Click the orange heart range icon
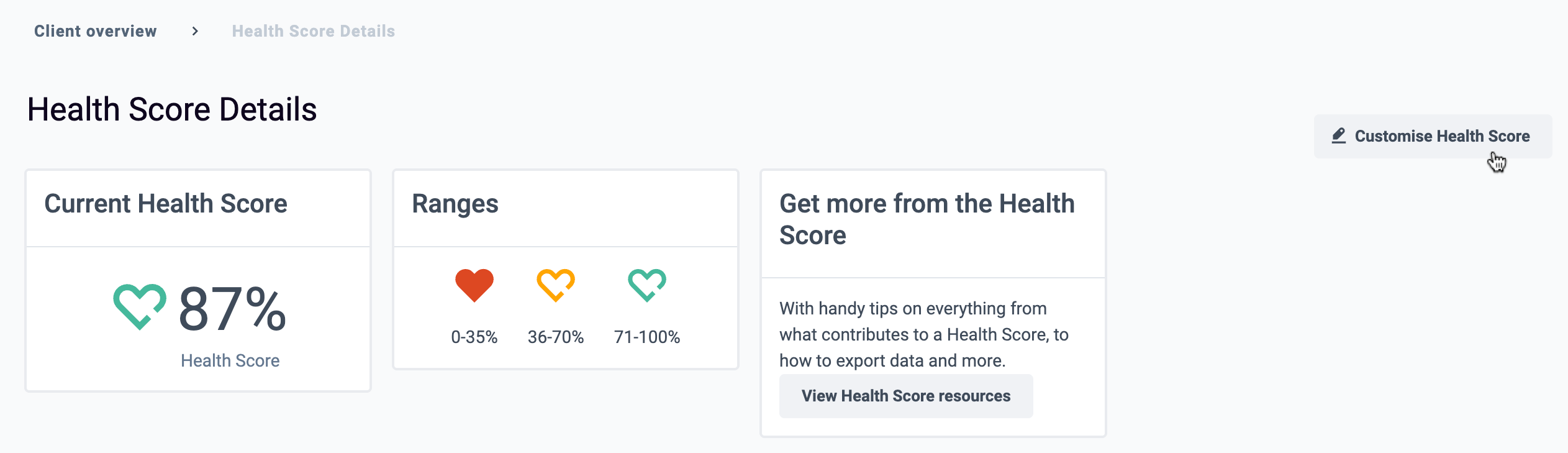The height and width of the screenshot is (453, 1568). point(556,285)
